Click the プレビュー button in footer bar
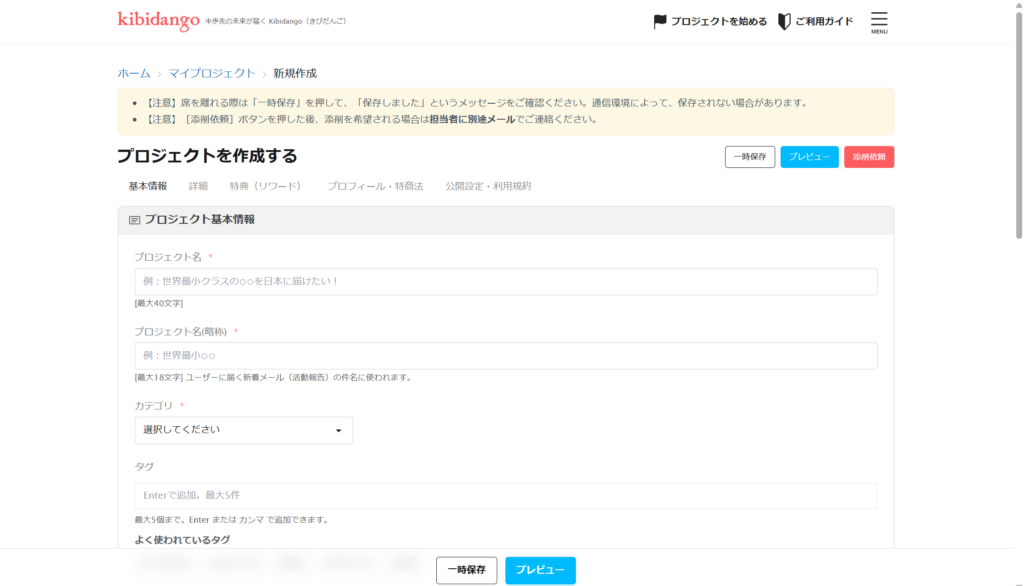The height and width of the screenshot is (586, 1024). coord(540,570)
